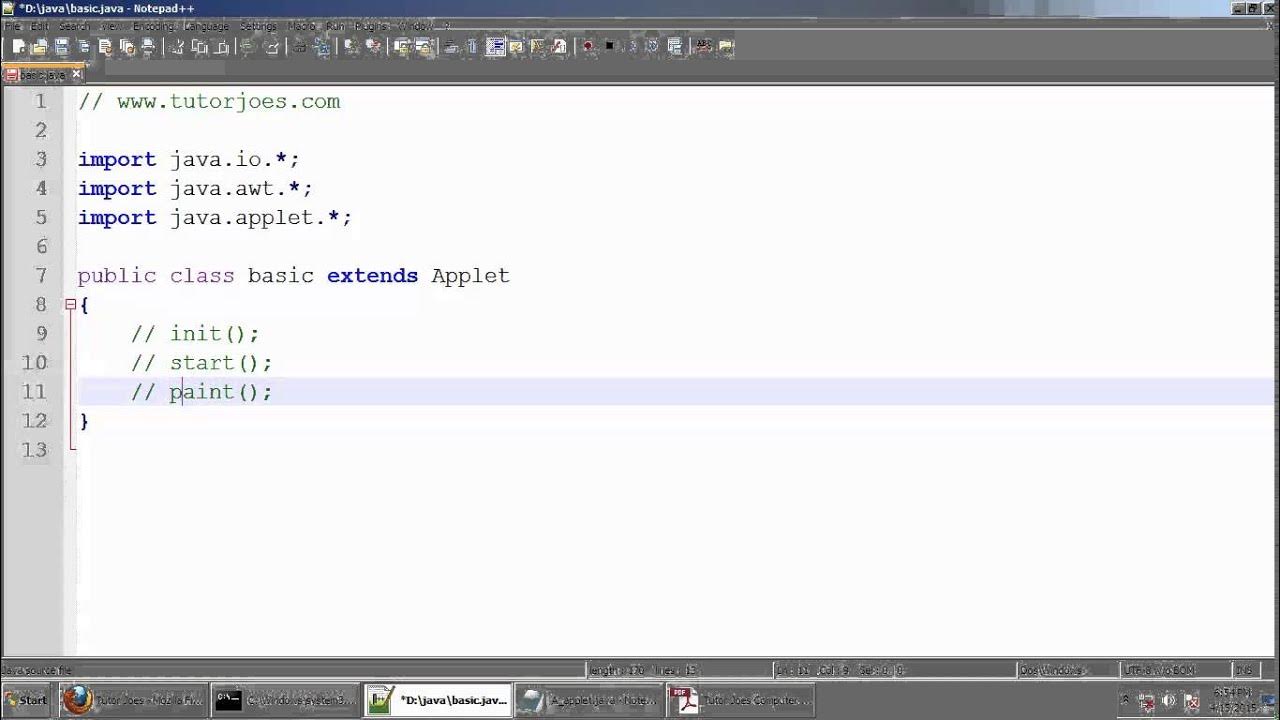This screenshot has height=720, width=1280.
Task: Toggle Word Wrap in the toolbar
Action: point(451,46)
